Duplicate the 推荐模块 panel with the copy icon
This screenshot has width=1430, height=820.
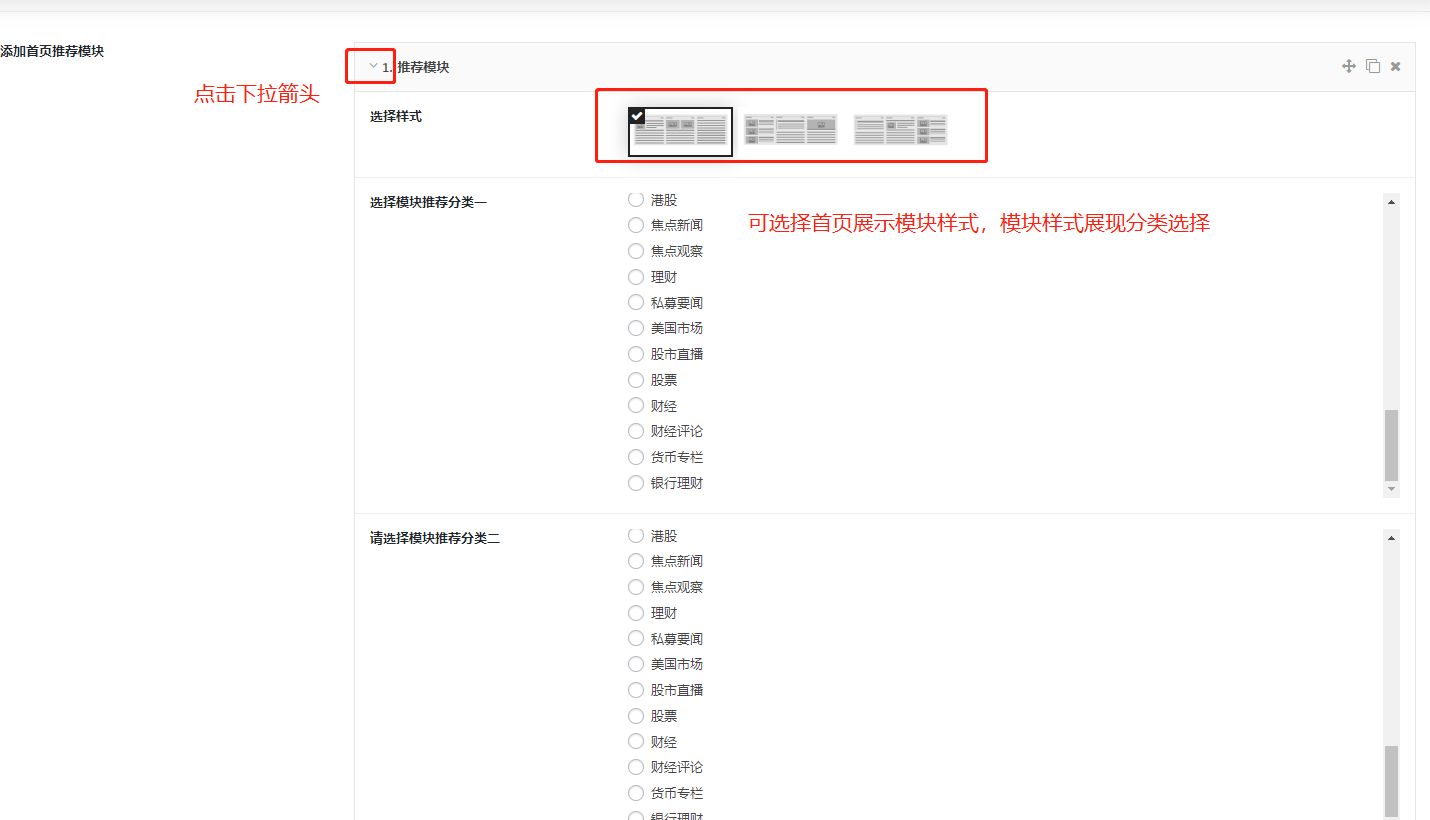coord(1373,66)
